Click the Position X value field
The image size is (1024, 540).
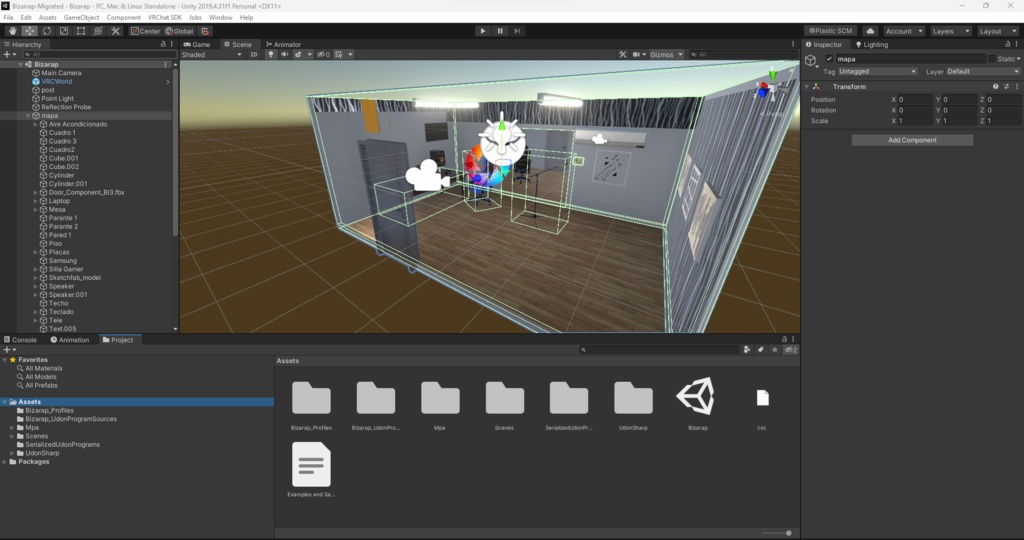tap(915, 99)
